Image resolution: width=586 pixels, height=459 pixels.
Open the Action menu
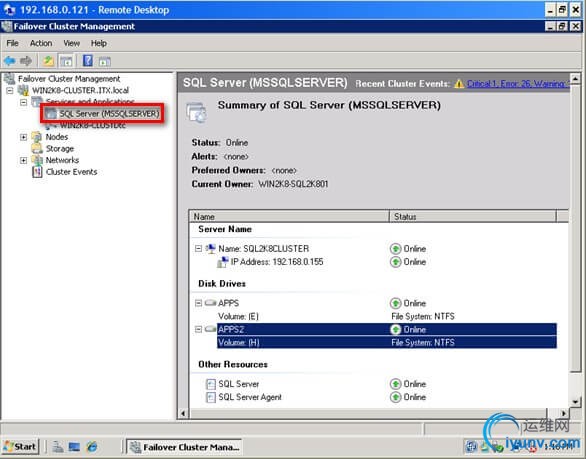41,43
